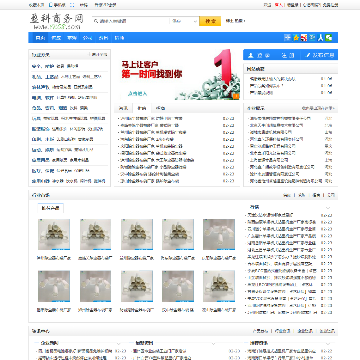Click the blue square icon between red icon and person figure
Screen dimensions: 360x360
312,38
